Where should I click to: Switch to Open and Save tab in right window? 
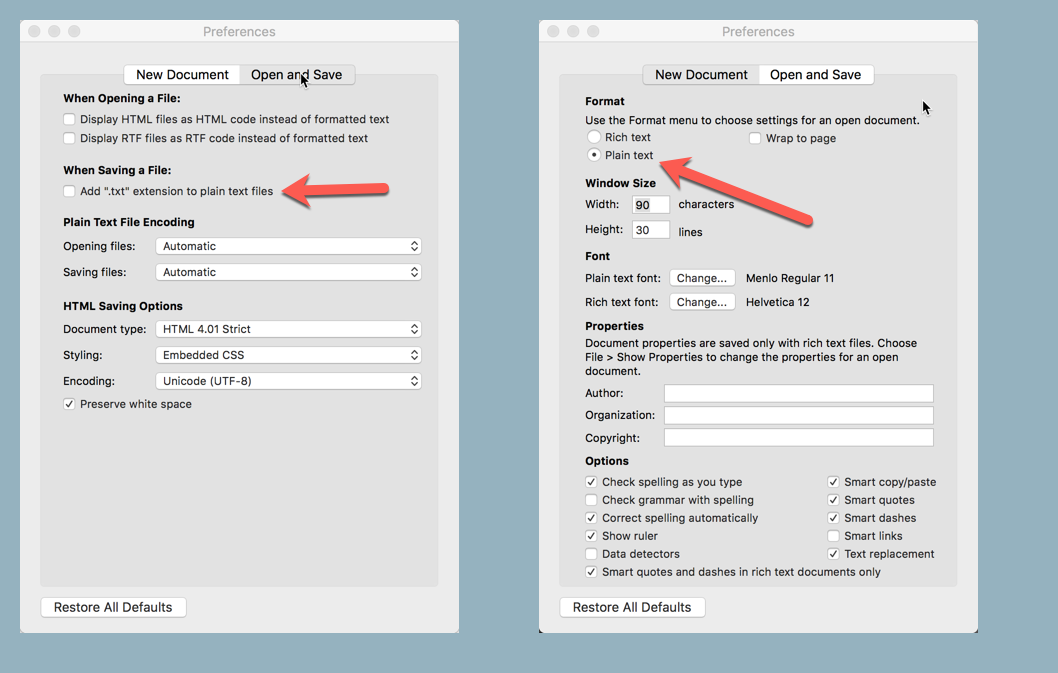coord(815,75)
